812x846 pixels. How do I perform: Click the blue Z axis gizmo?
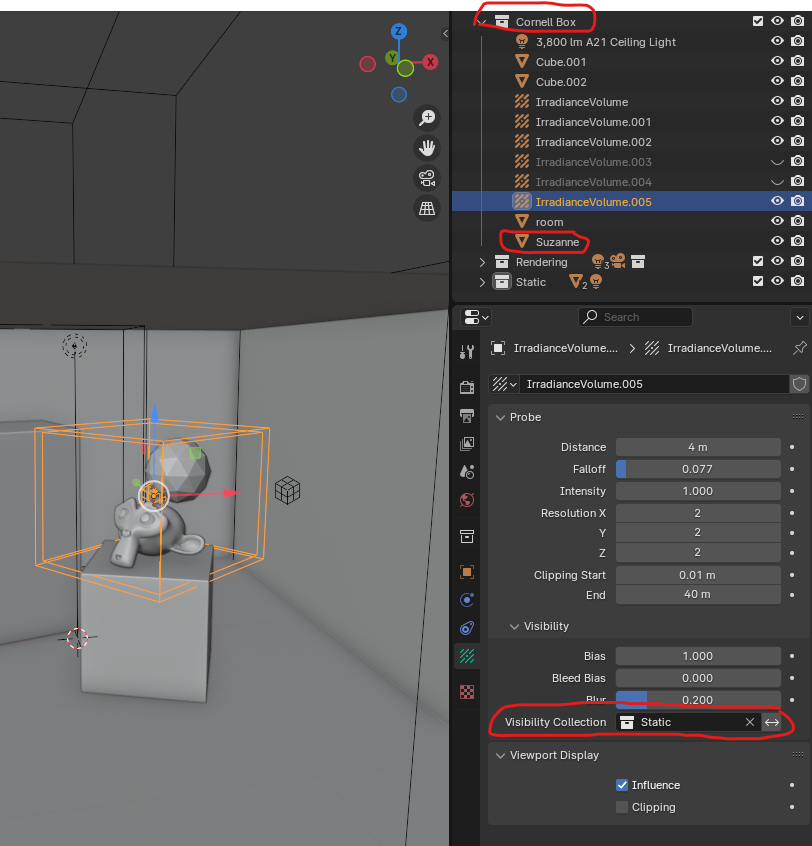point(399,31)
